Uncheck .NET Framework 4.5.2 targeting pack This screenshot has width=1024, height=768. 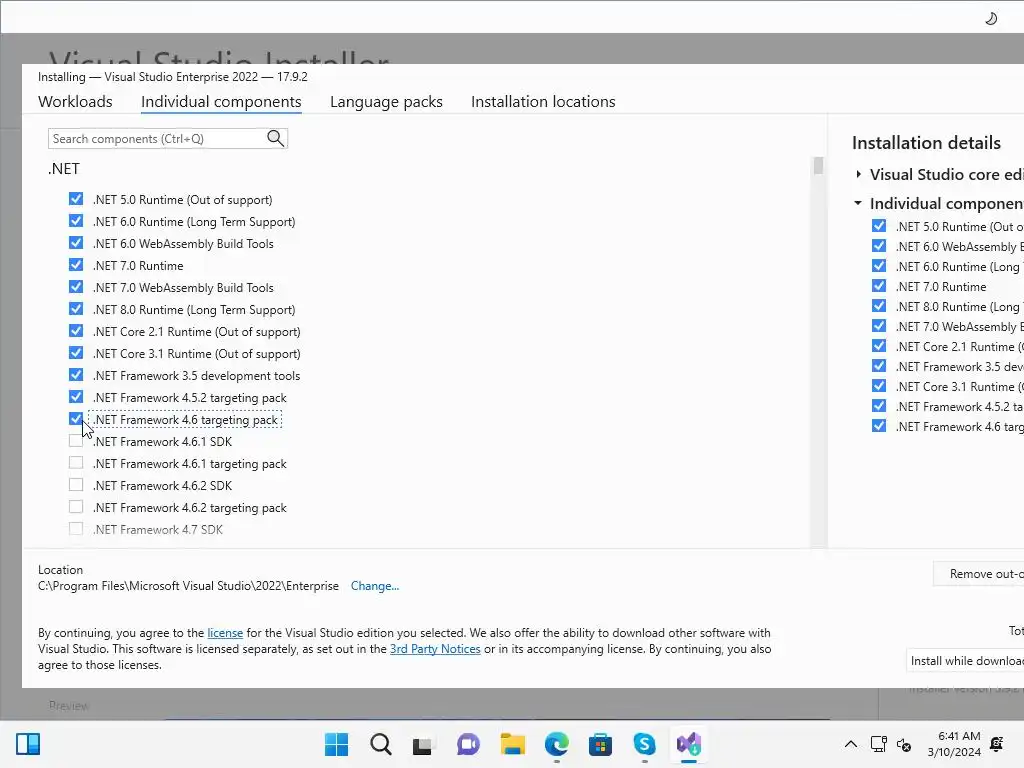tap(76, 396)
